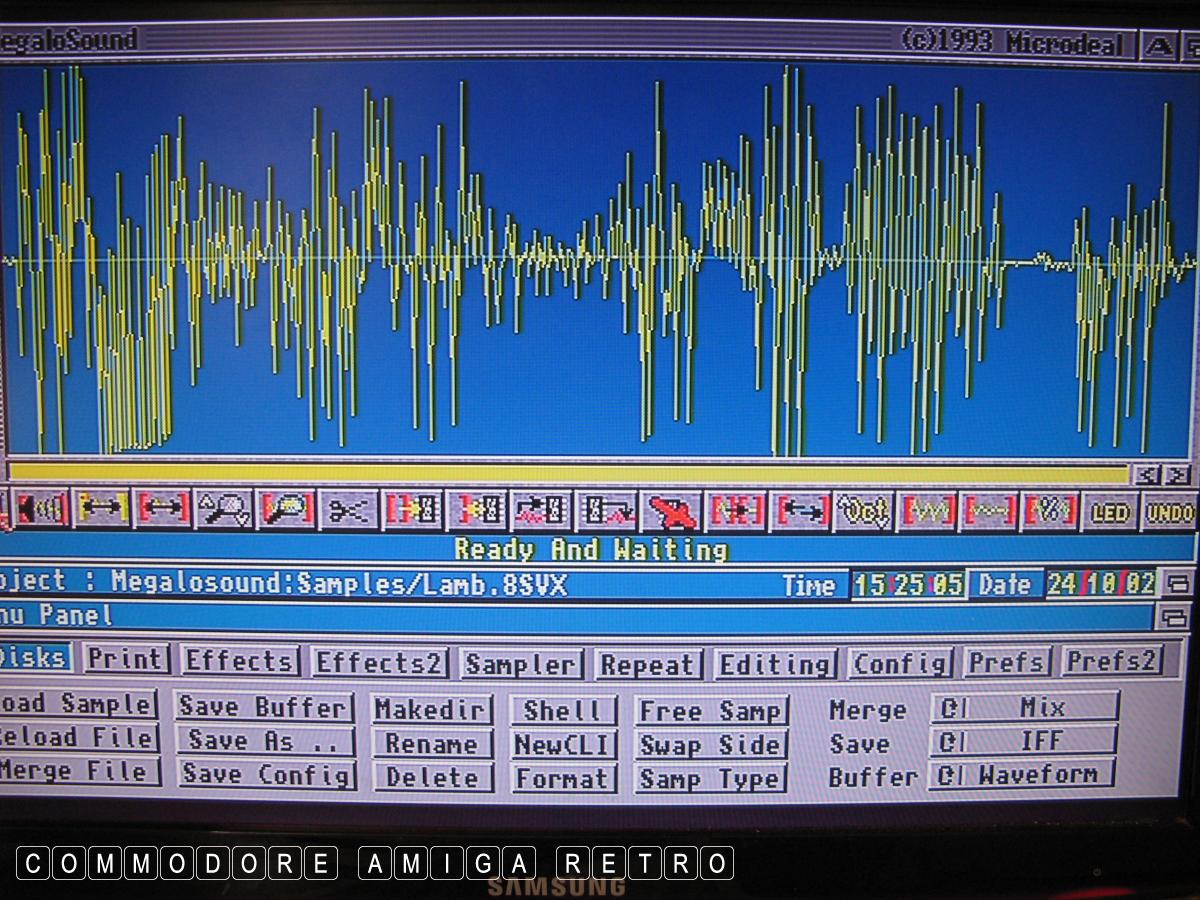Click the yellow double-arrow range icon
Viewport: 1200px width, 900px height.
click(102, 509)
